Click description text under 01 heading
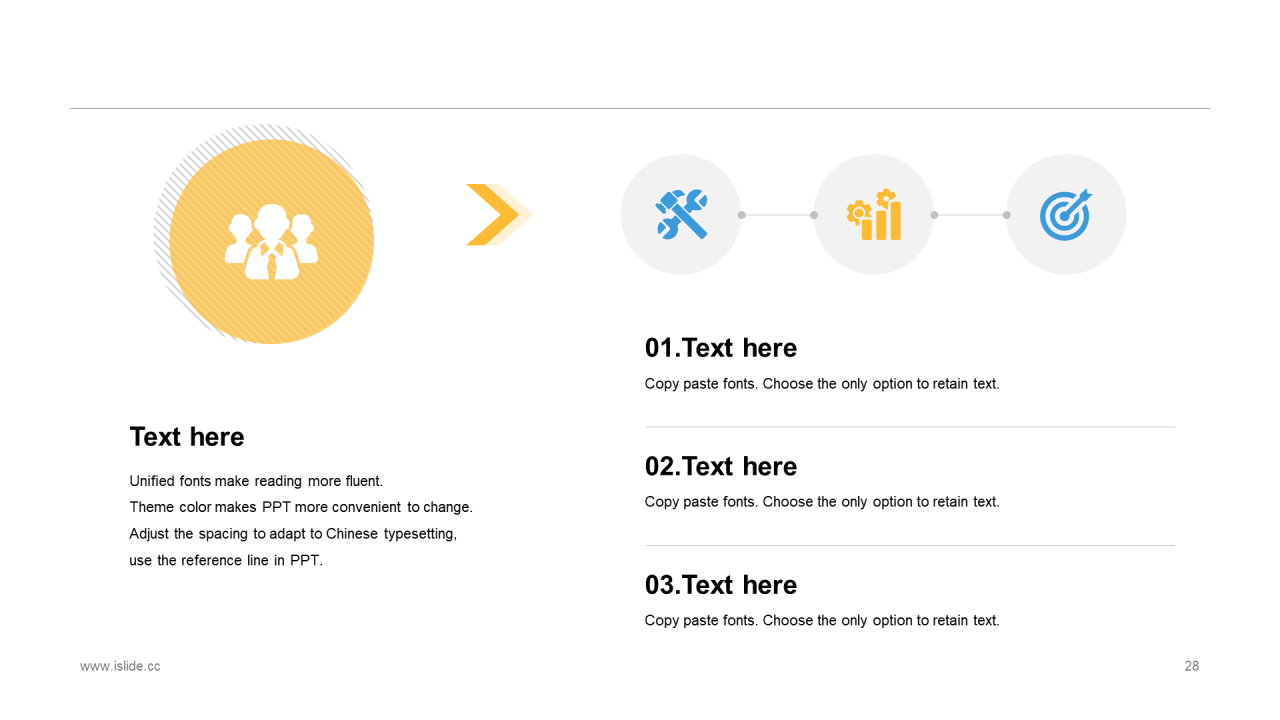The height and width of the screenshot is (720, 1280). coord(822,384)
